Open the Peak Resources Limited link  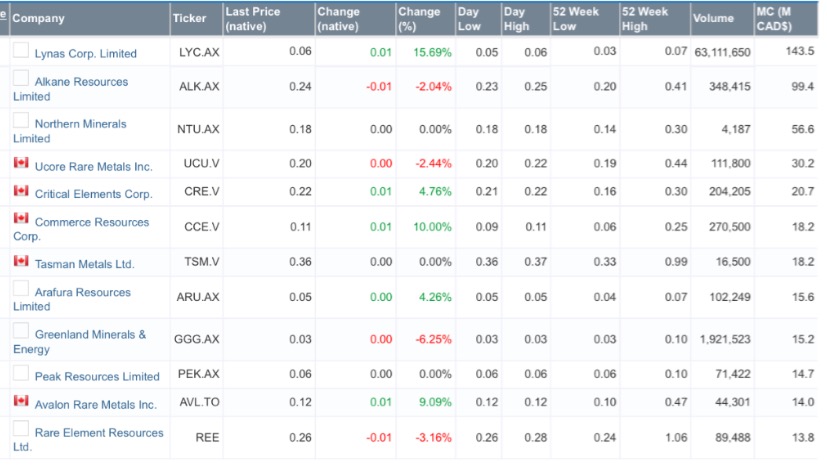coord(97,377)
